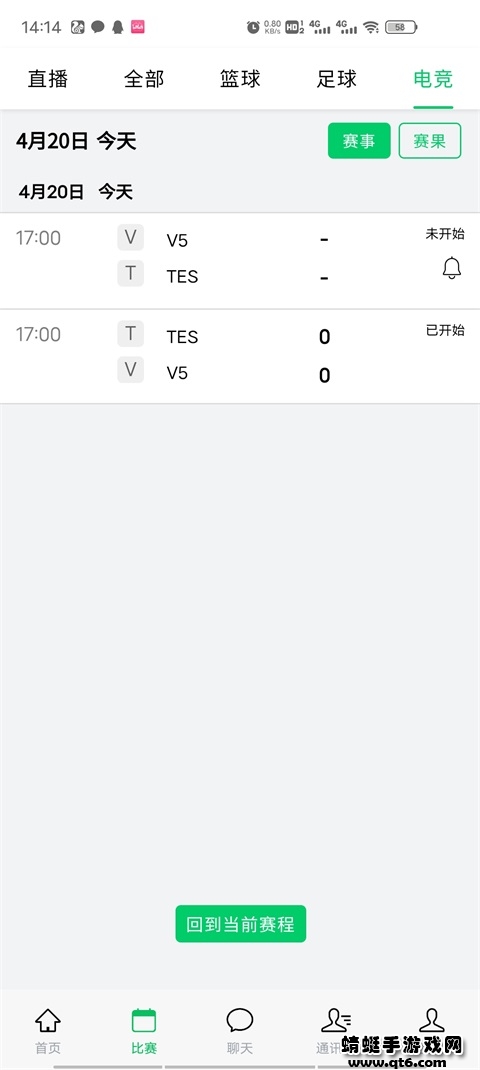Open the 首页 home icon
480x1070 pixels.
(48, 1021)
